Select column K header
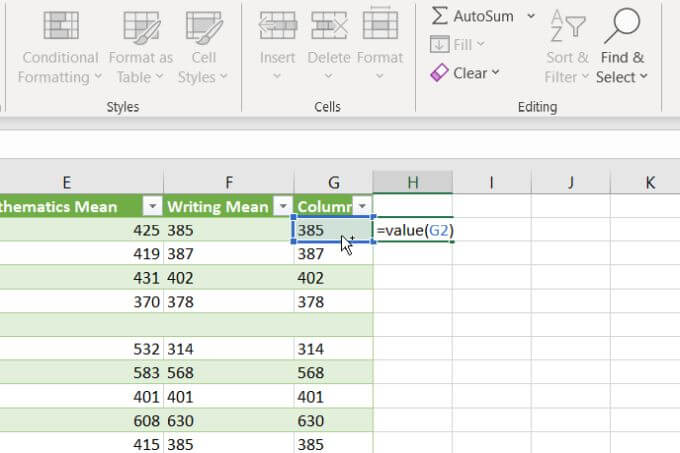 pyautogui.click(x=650, y=181)
